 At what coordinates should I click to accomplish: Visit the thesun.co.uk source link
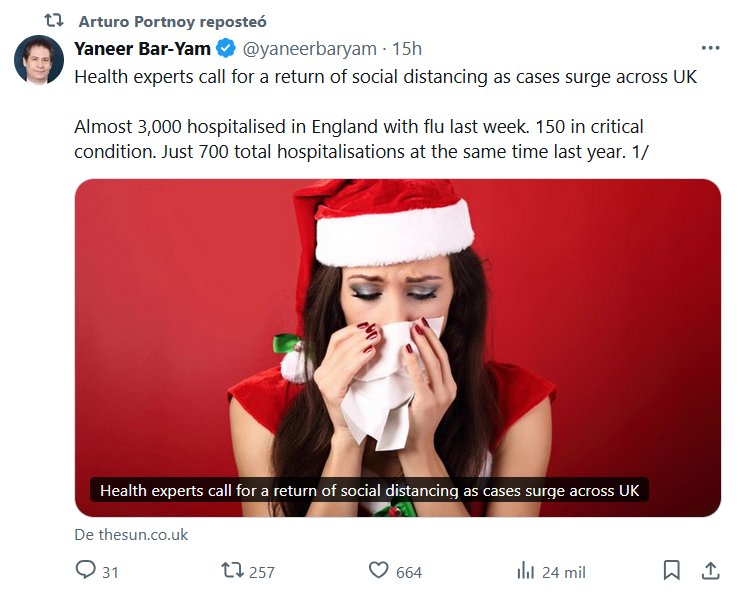[x=131, y=535]
